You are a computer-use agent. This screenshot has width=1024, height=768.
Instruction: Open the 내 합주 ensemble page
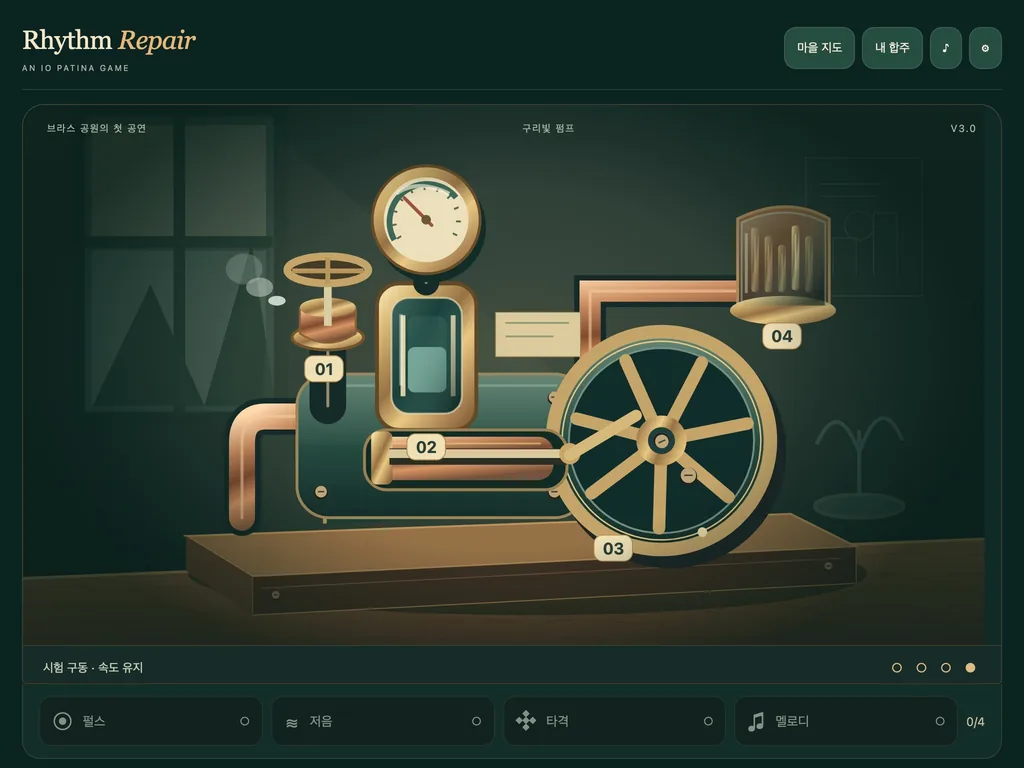point(892,48)
